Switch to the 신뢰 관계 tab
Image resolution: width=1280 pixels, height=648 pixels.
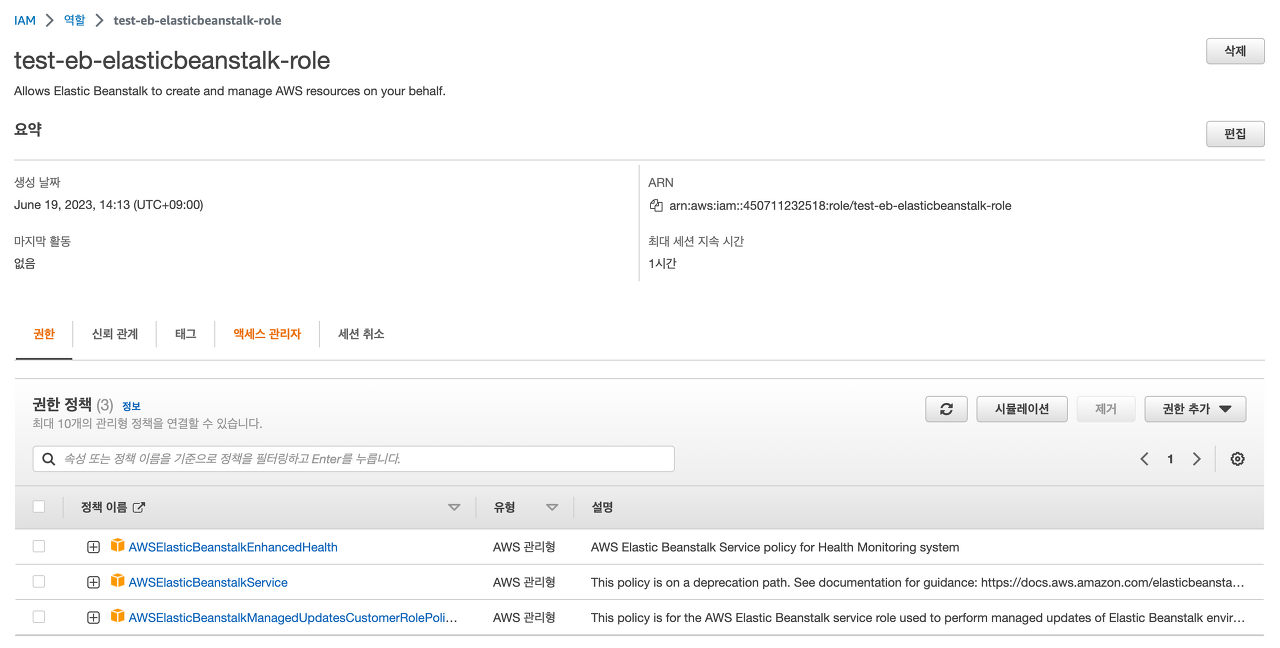tap(115, 334)
